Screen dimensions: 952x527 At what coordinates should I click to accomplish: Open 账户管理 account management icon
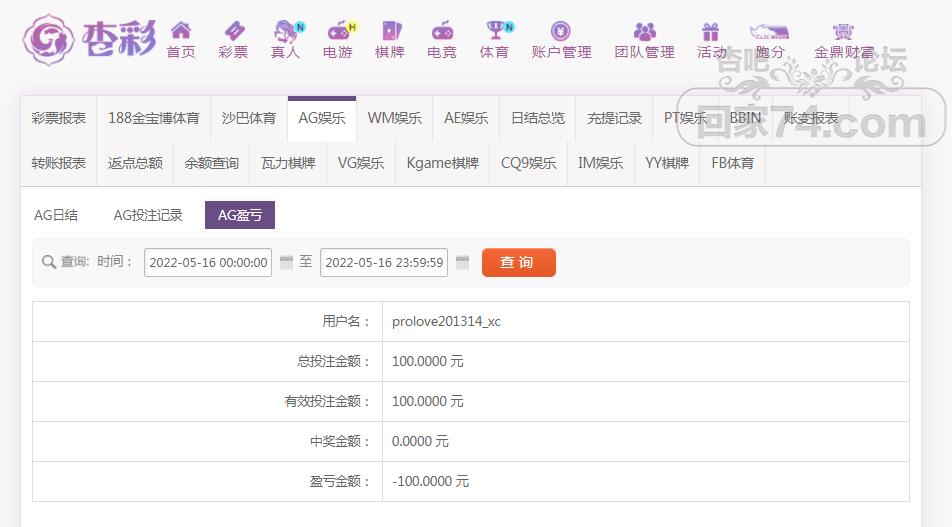click(561, 32)
